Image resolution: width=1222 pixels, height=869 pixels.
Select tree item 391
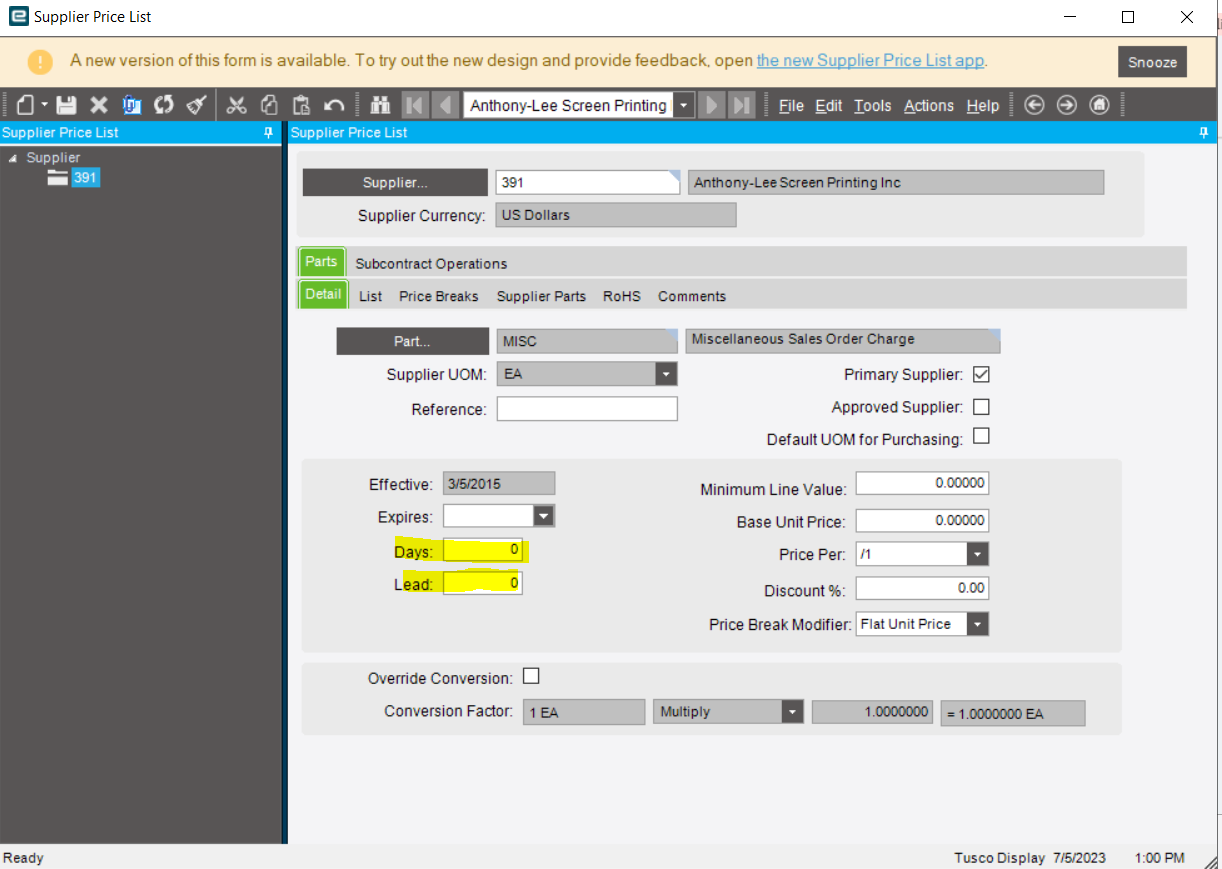85,177
